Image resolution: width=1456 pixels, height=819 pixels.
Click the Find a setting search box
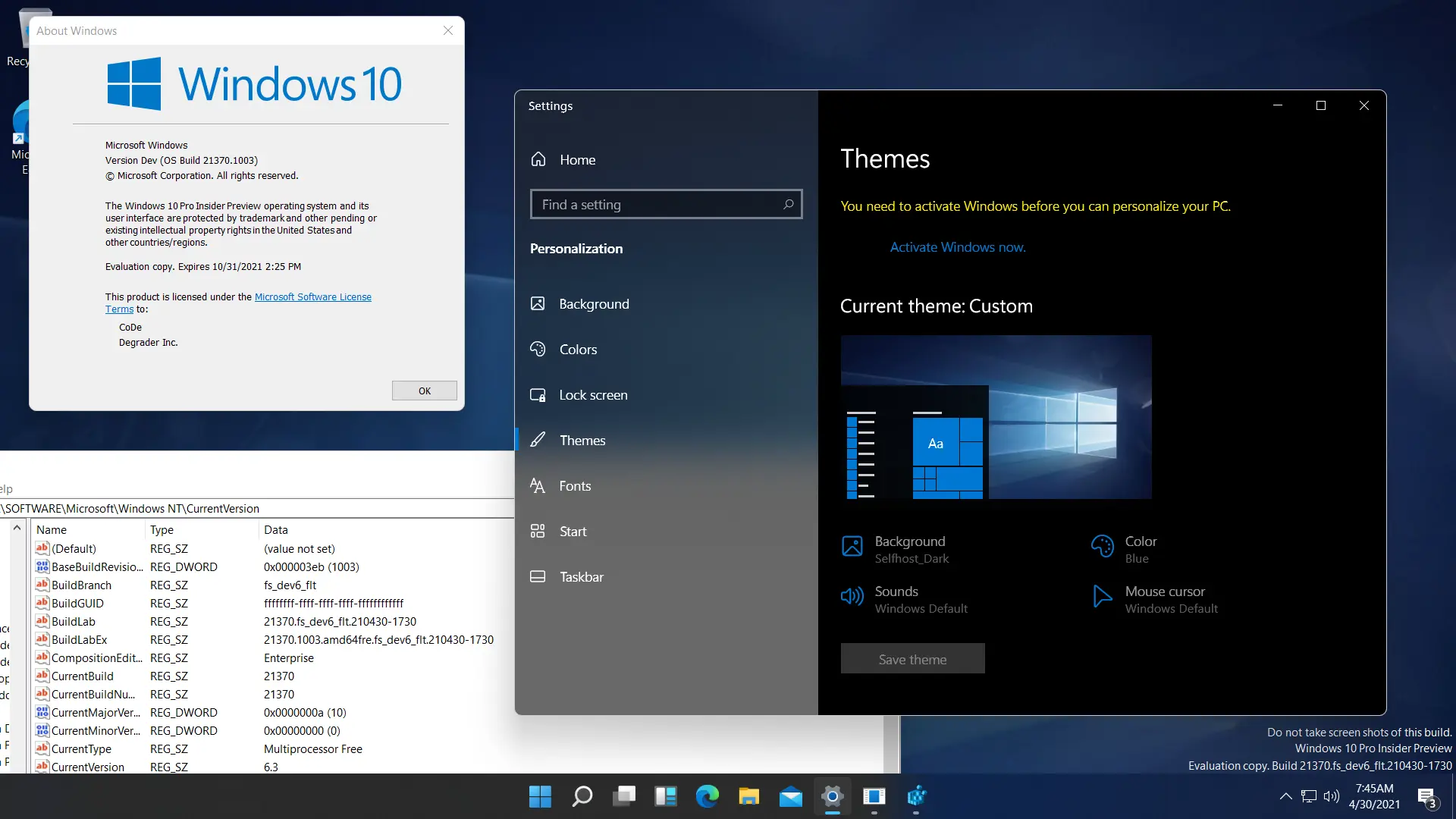[x=666, y=205]
